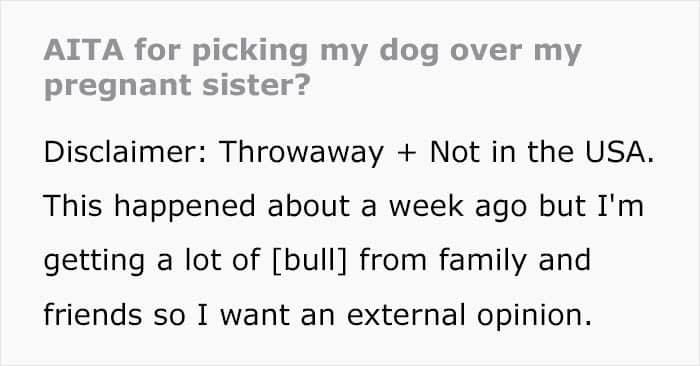Click the word 'week' in the body

[426, 206]
